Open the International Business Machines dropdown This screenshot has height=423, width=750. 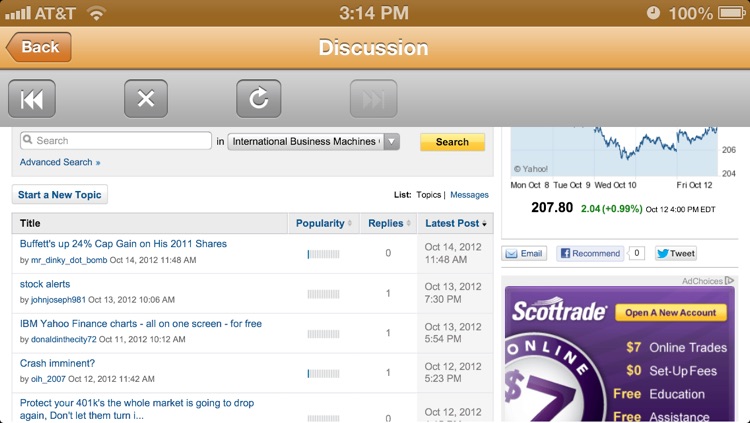point(313,141)
